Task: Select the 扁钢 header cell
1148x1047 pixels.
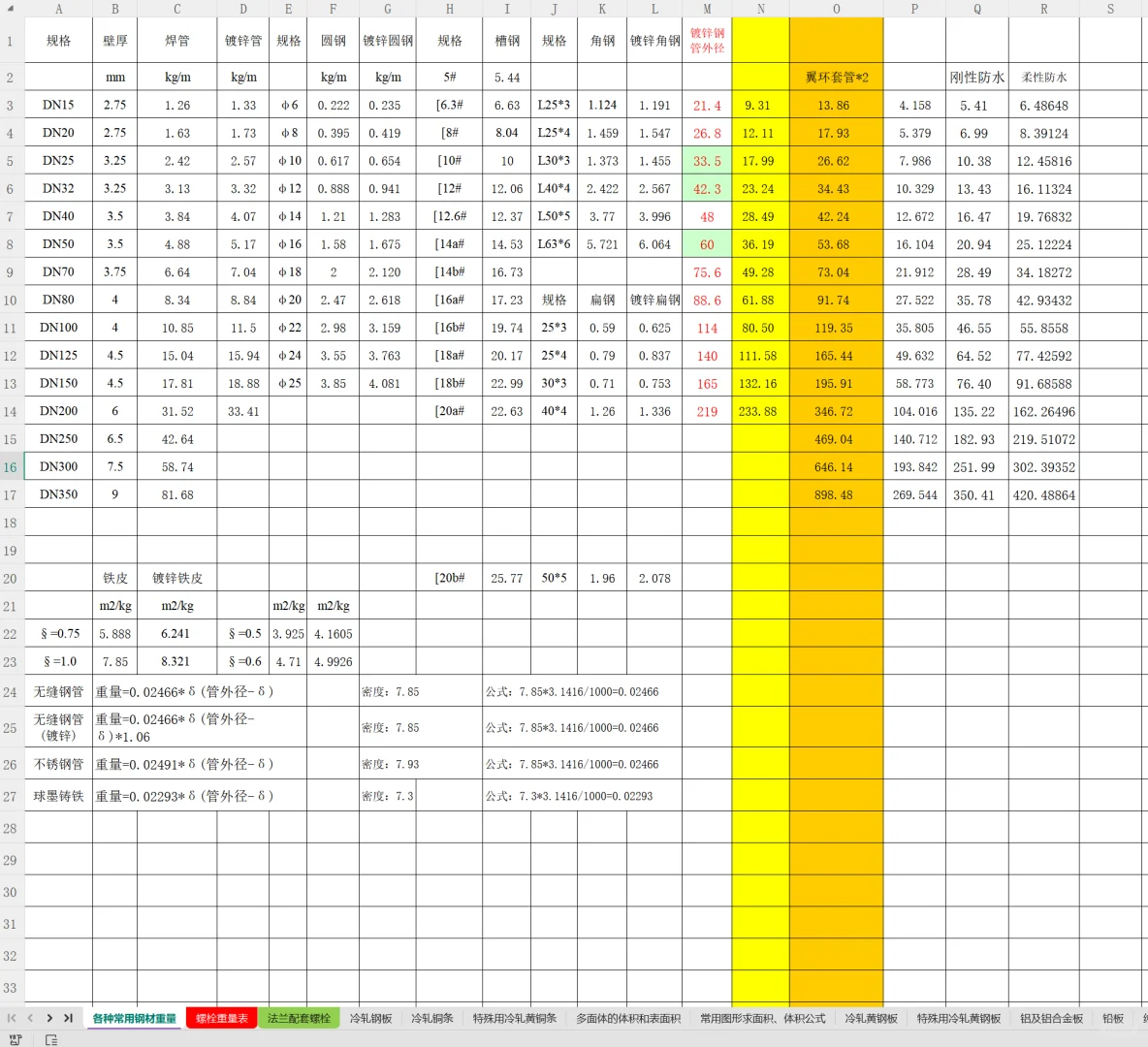Action: click(x=602, y=300)
